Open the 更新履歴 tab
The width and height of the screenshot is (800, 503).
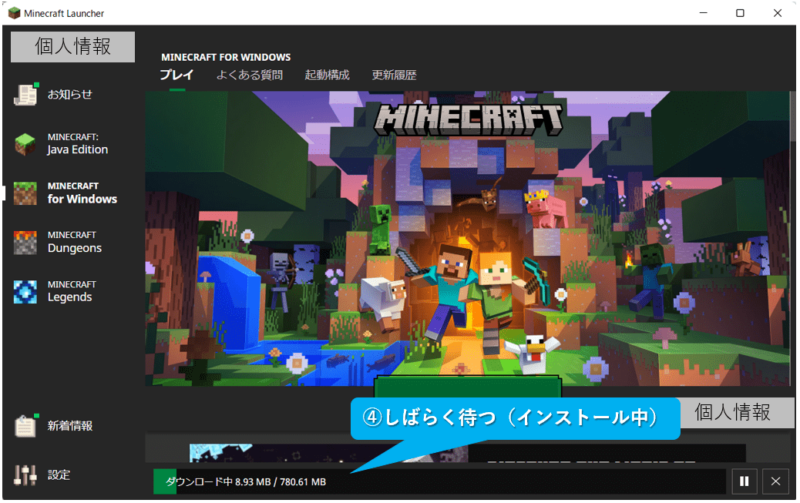[x=394, y=75]
